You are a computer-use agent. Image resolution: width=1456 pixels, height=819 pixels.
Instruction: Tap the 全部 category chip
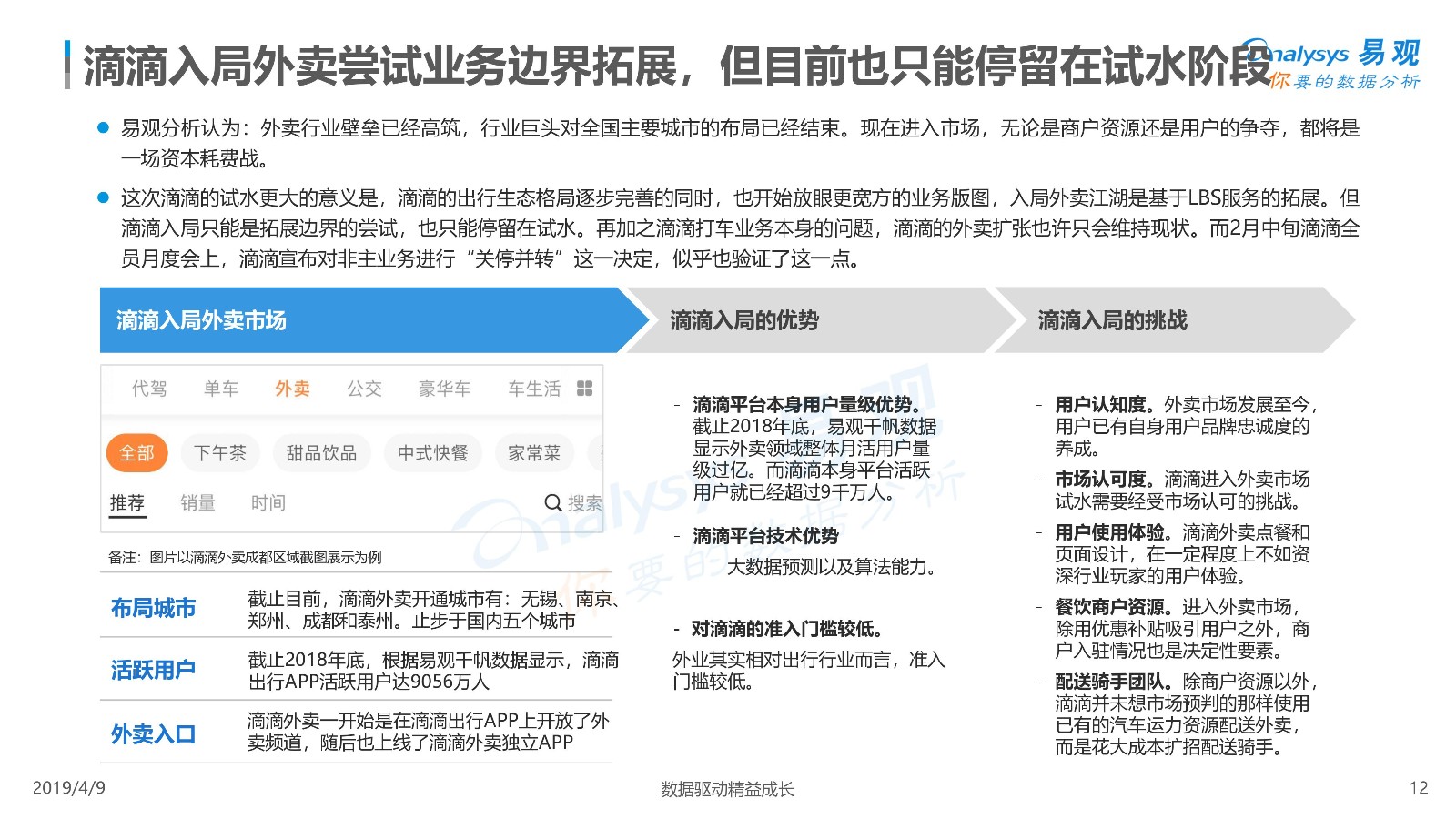137,453
